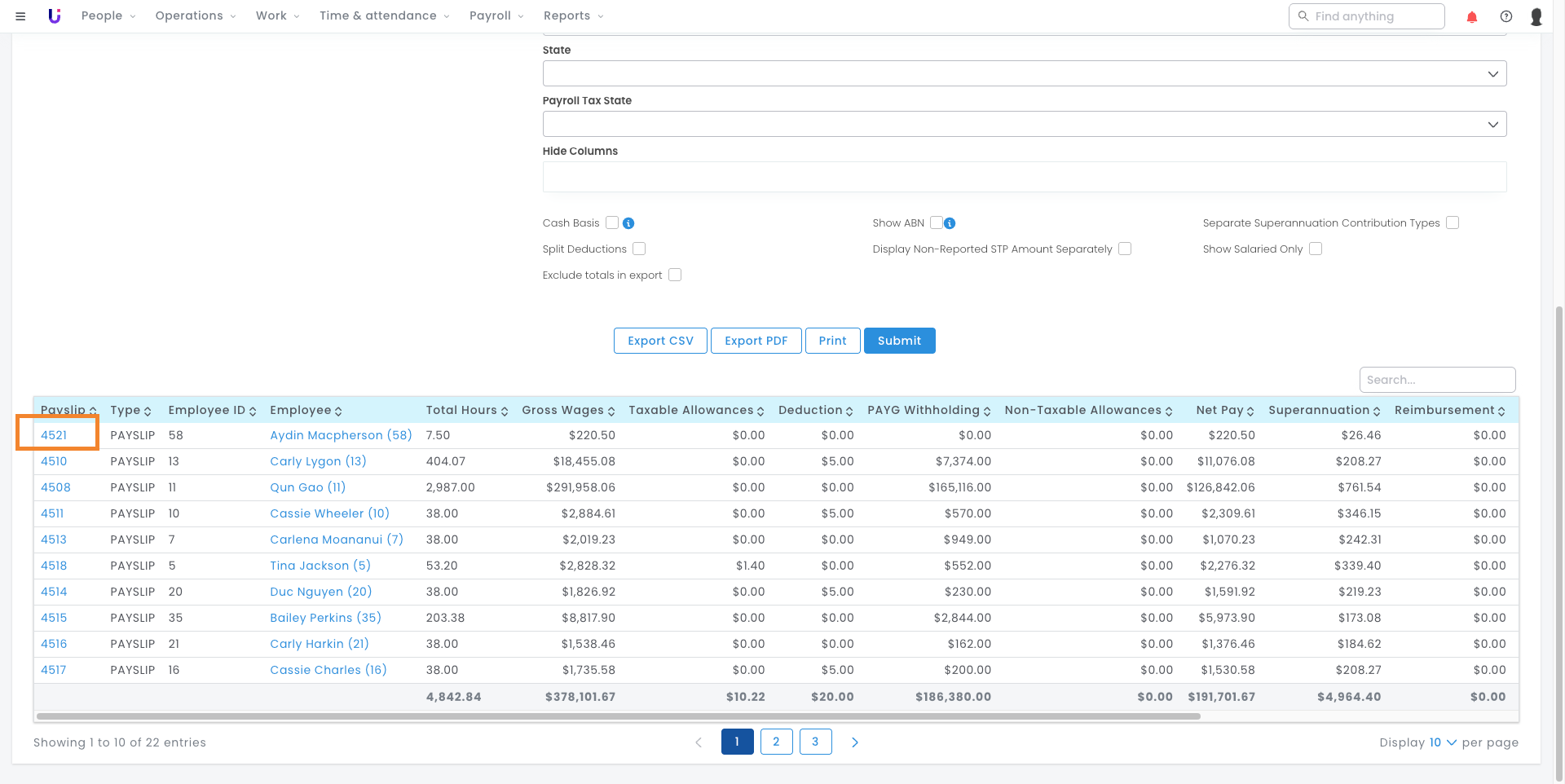Enable the Cash Basis checkbox
Screen dimensions: 1565x784
(612, 222)
